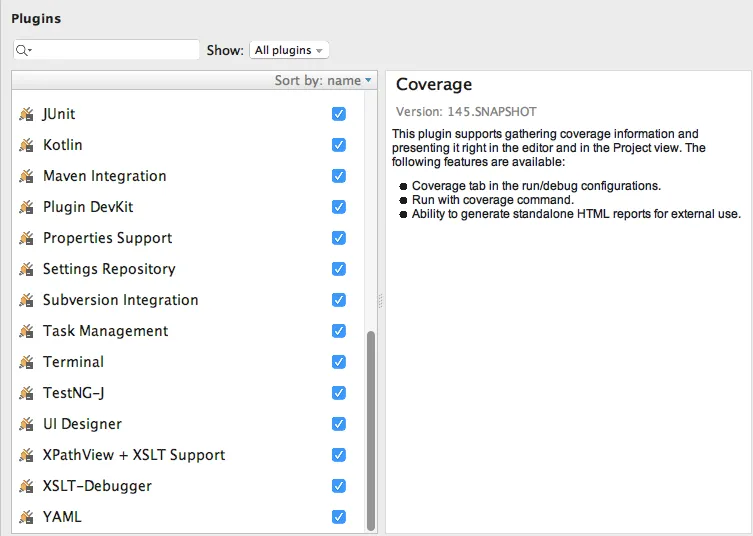Disable the JUnit plugin checkbox
Viewport: 753px width, 536px height.
[x=339, y=114]
